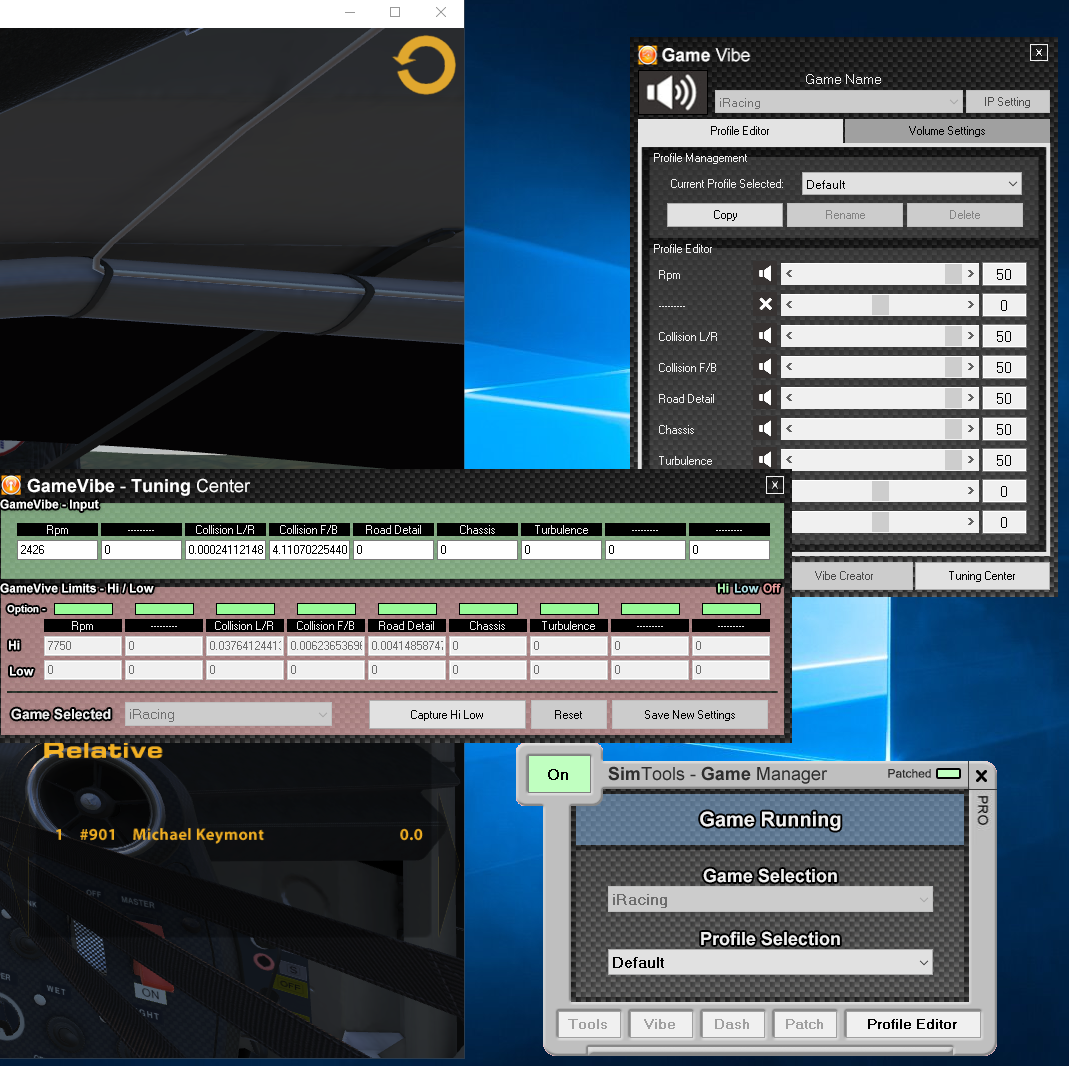
Task: Click the Road Detail slider left arrow
Action: 789,398
